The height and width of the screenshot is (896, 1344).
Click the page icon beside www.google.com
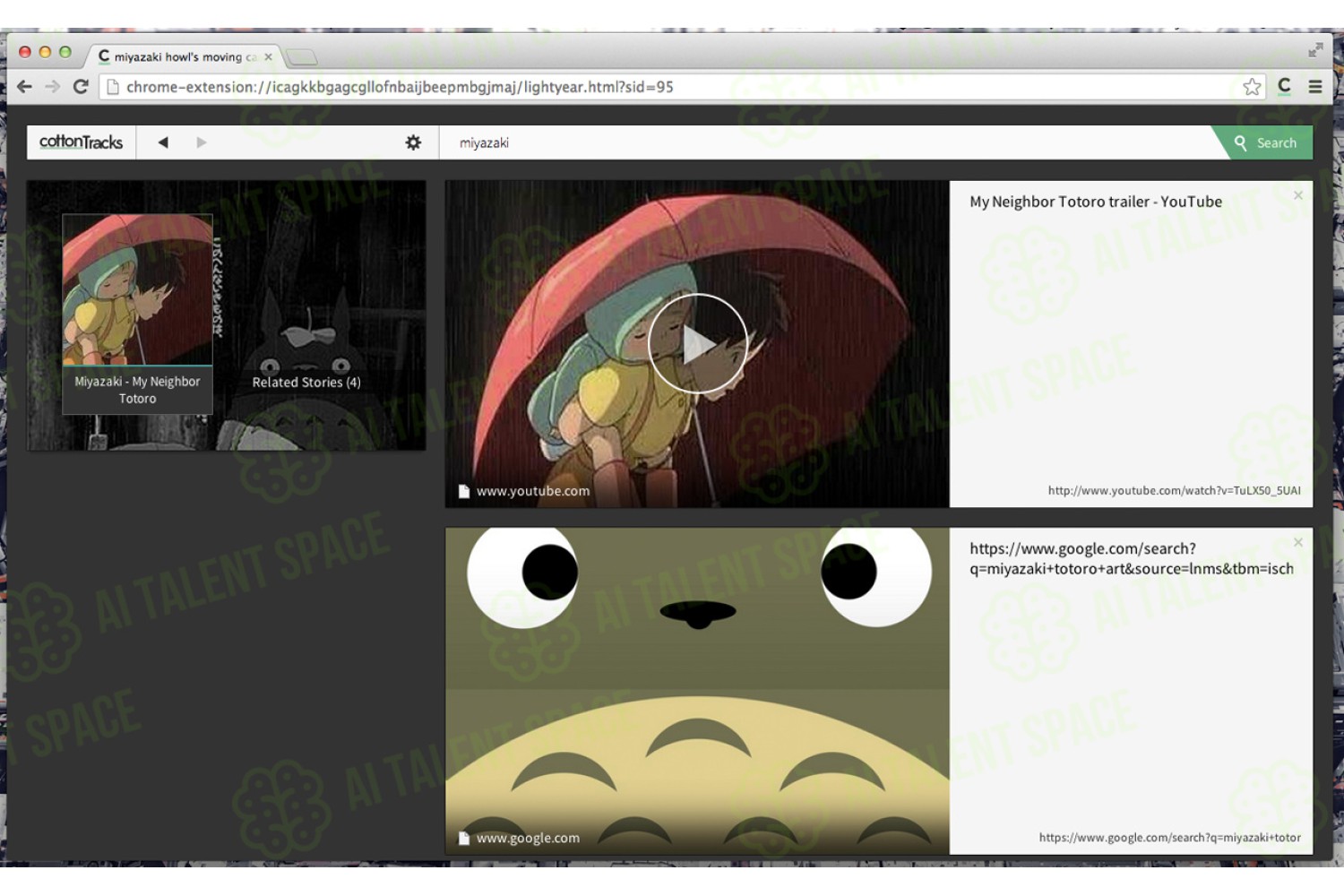[x=464, y=838]
